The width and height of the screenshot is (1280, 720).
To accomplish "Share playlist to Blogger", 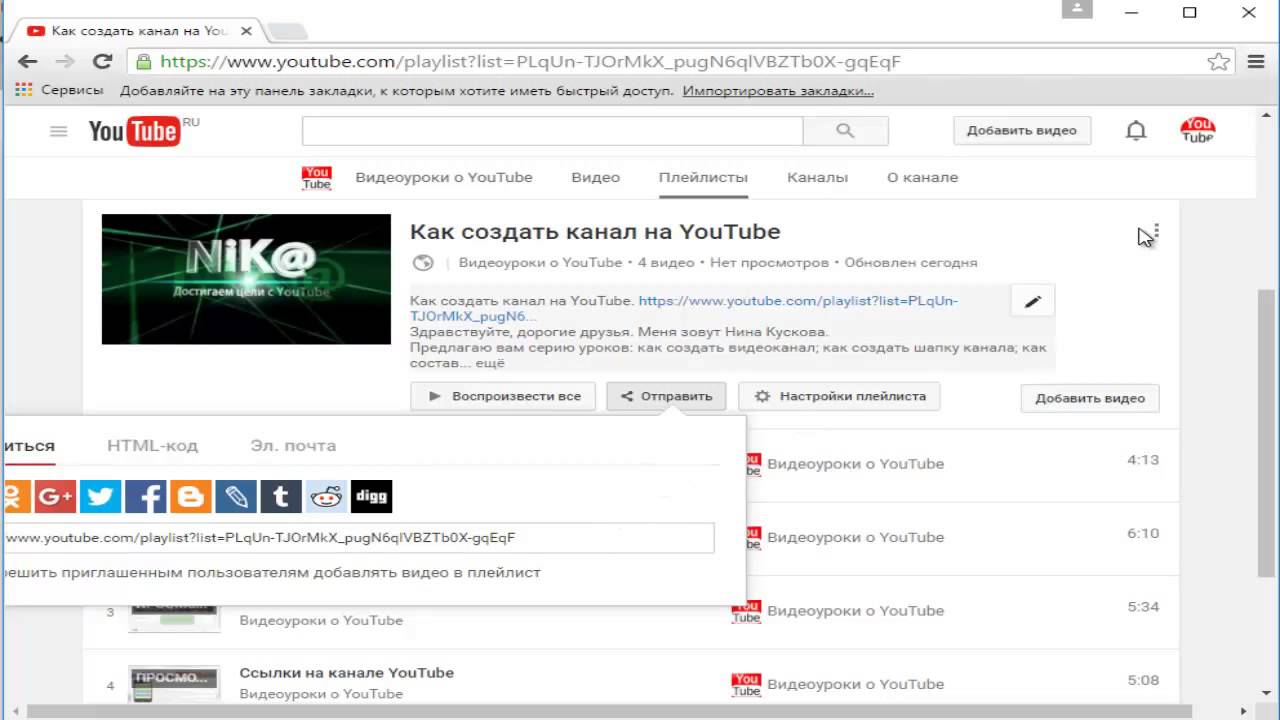I will [190, 497].
